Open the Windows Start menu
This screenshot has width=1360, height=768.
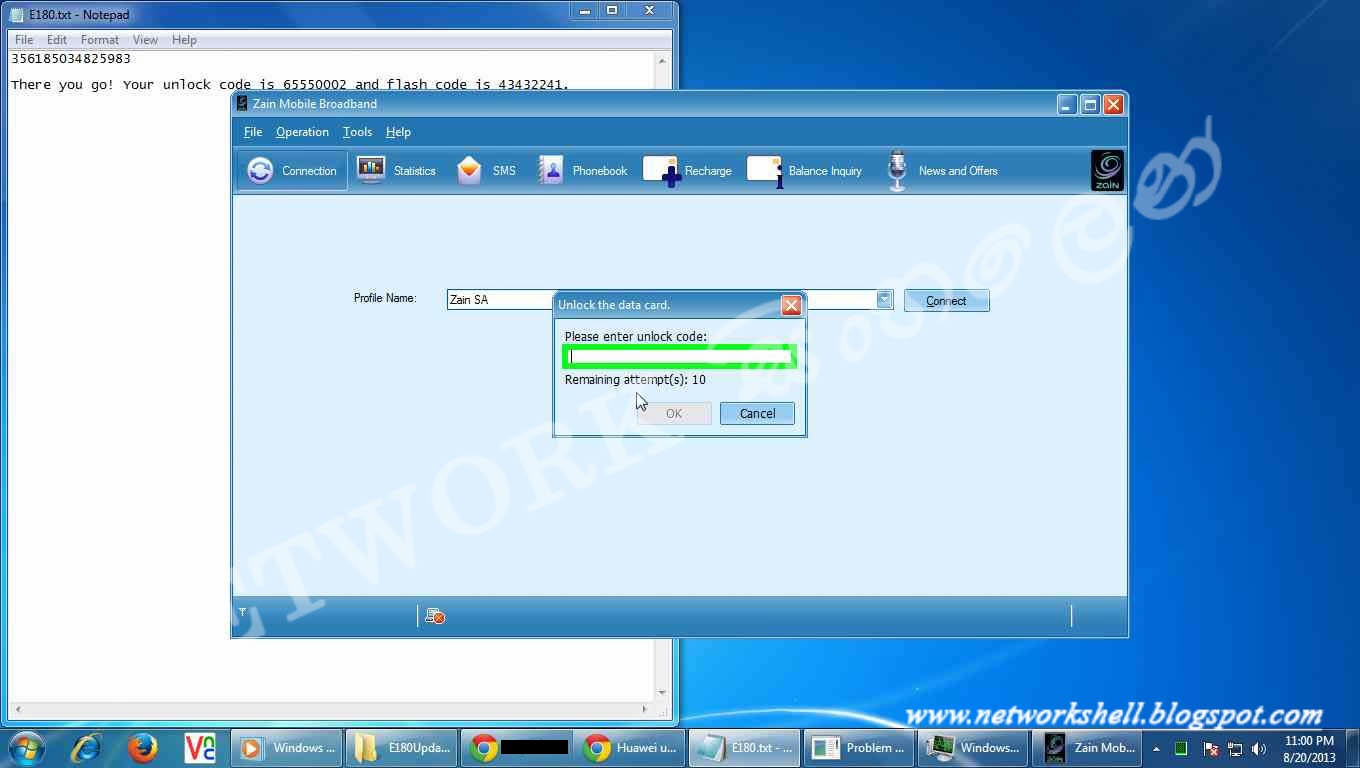point(26,747)
